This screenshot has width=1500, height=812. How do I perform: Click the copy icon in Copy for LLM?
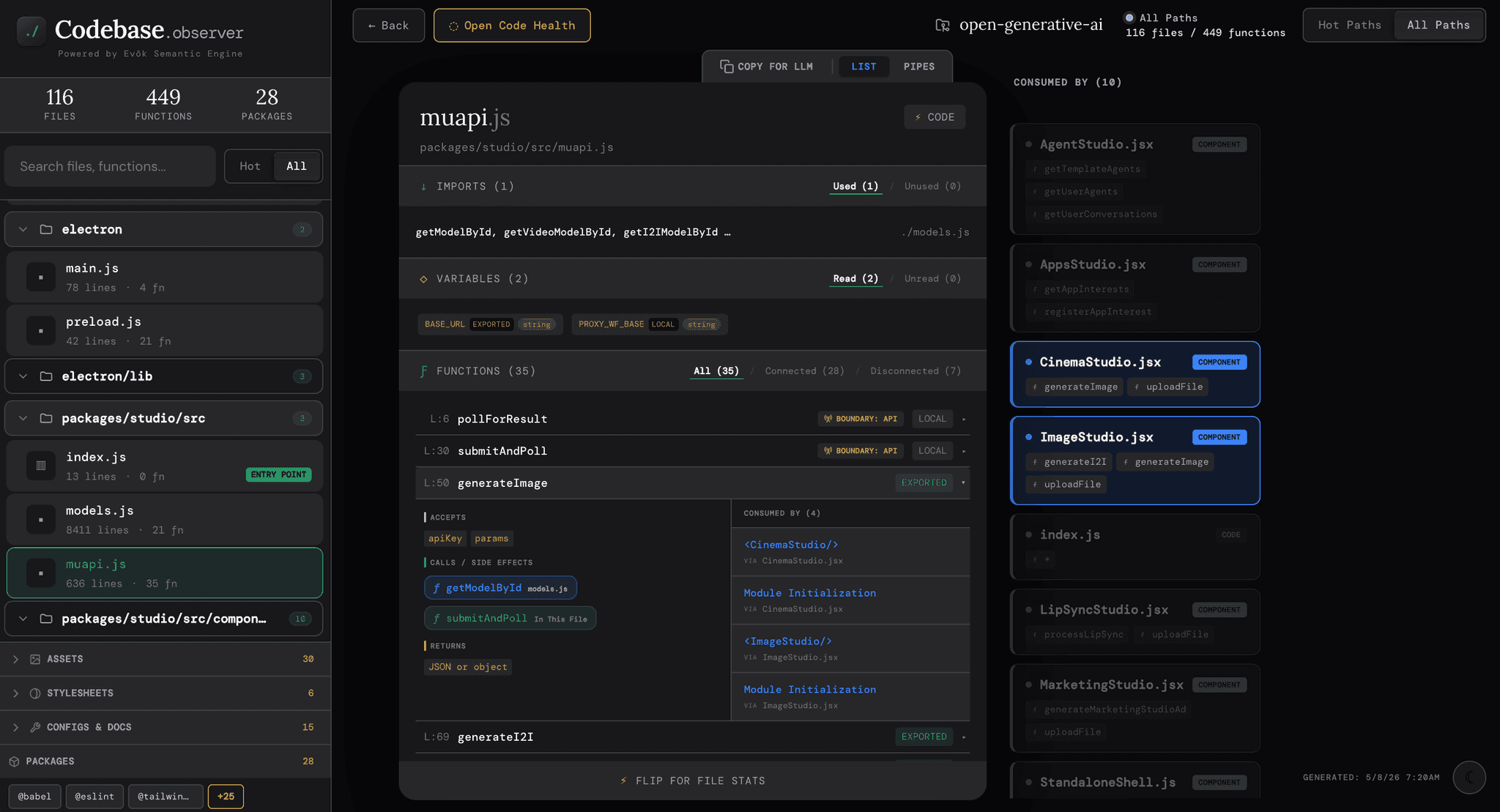(727, 67)
